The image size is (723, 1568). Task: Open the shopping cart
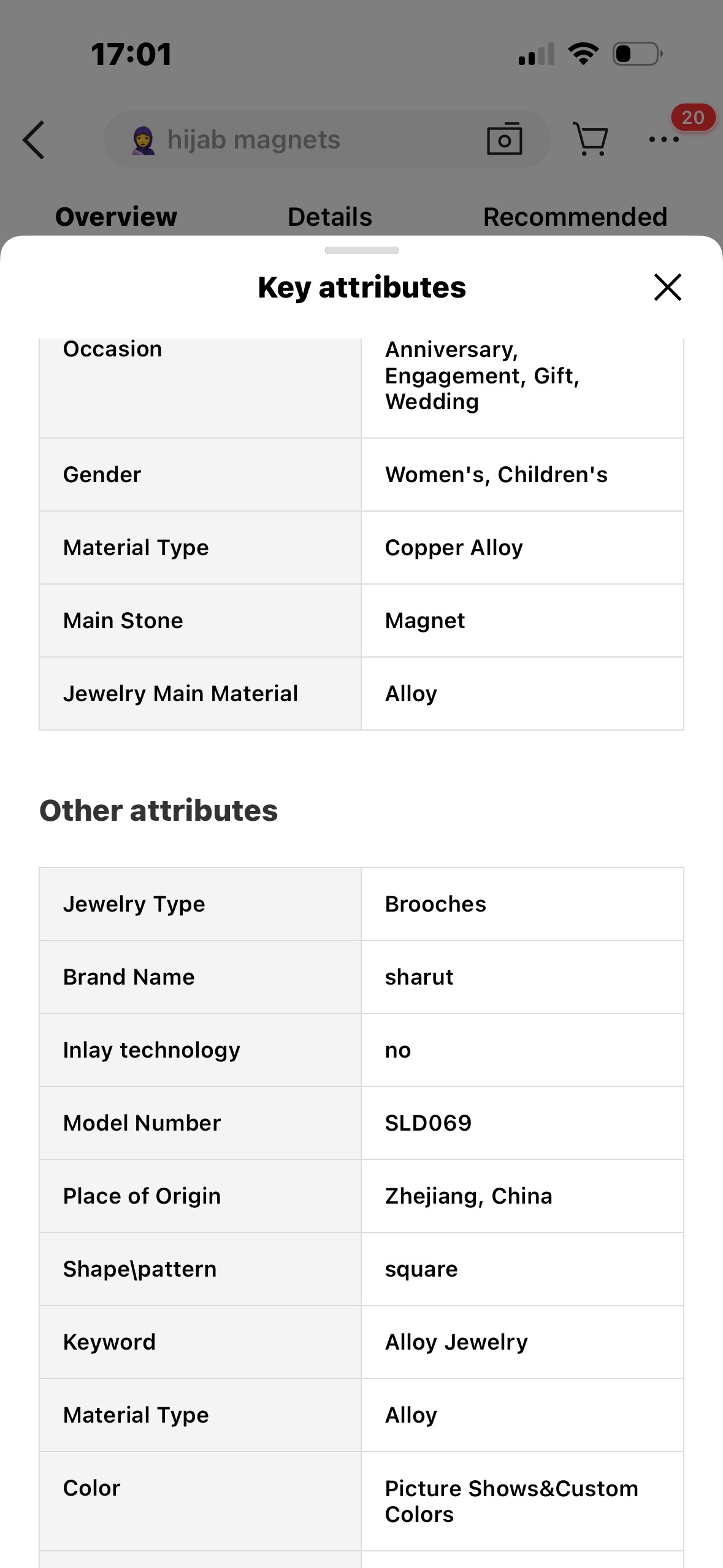590,139
